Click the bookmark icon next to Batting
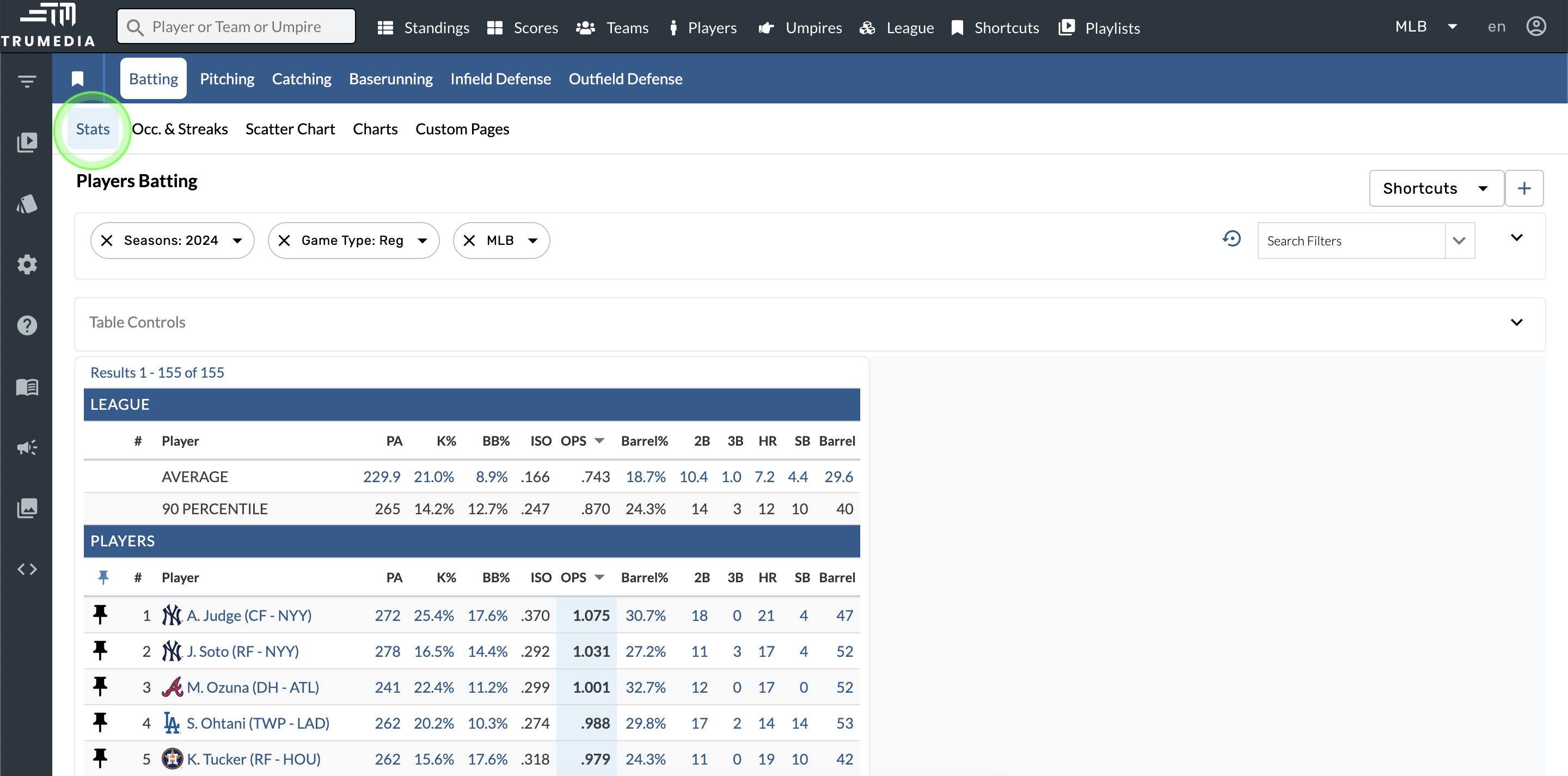The image size is (1568, 776). [x=77, y=78]
